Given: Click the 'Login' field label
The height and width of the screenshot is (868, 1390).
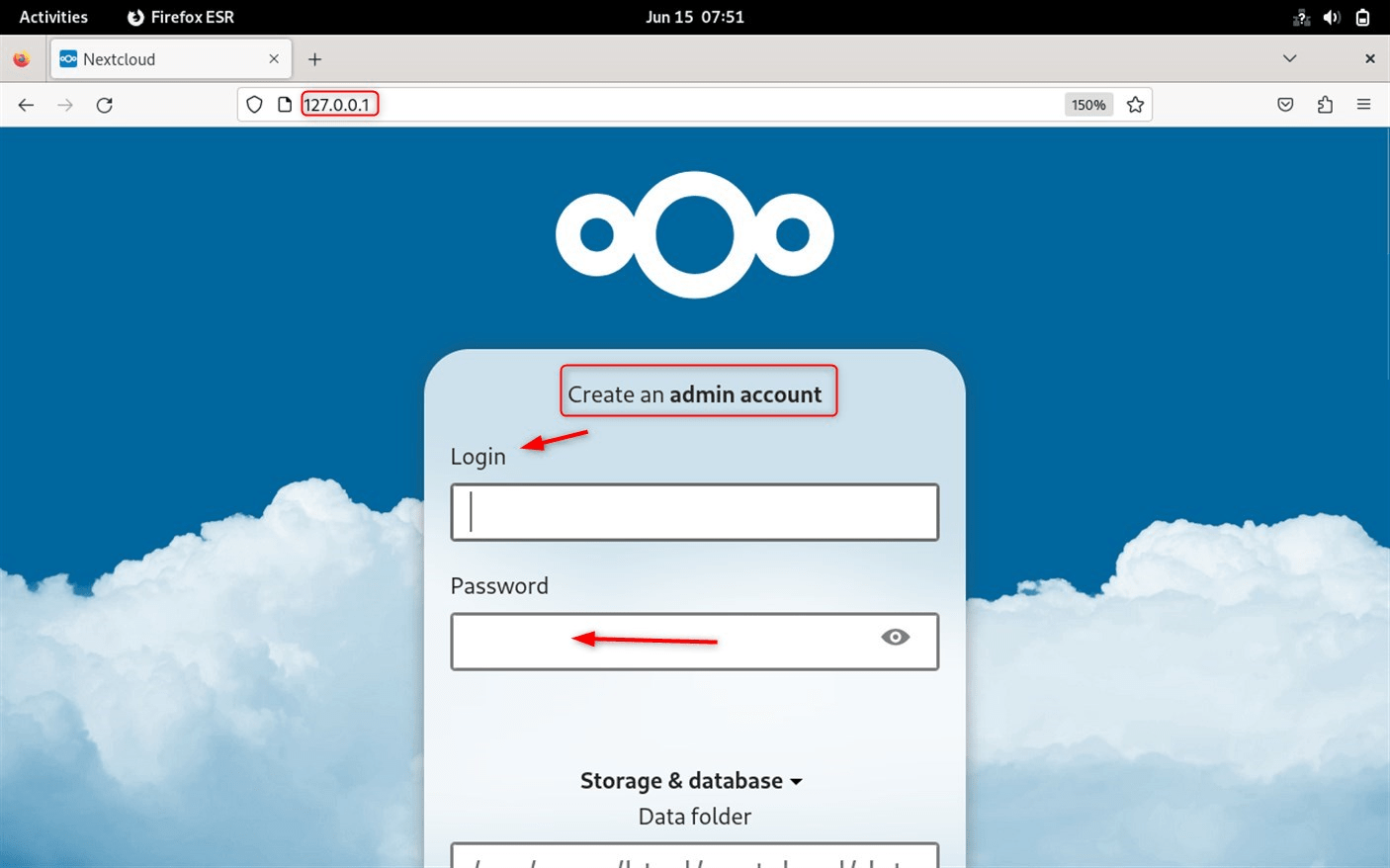Looking at the screenshot, I should pos(478,457).
